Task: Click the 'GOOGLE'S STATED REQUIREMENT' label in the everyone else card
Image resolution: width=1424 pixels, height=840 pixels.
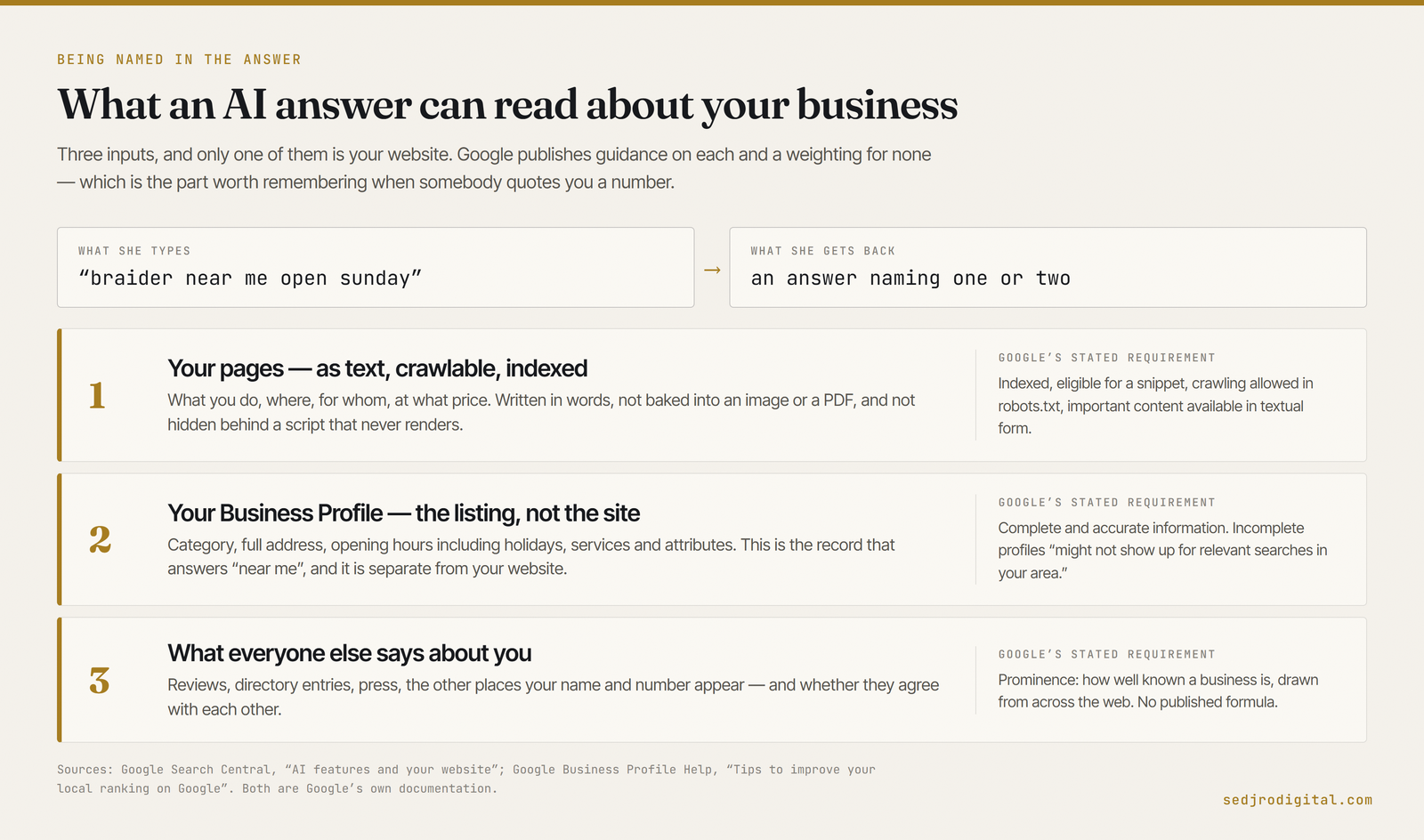Action: 1106,654
